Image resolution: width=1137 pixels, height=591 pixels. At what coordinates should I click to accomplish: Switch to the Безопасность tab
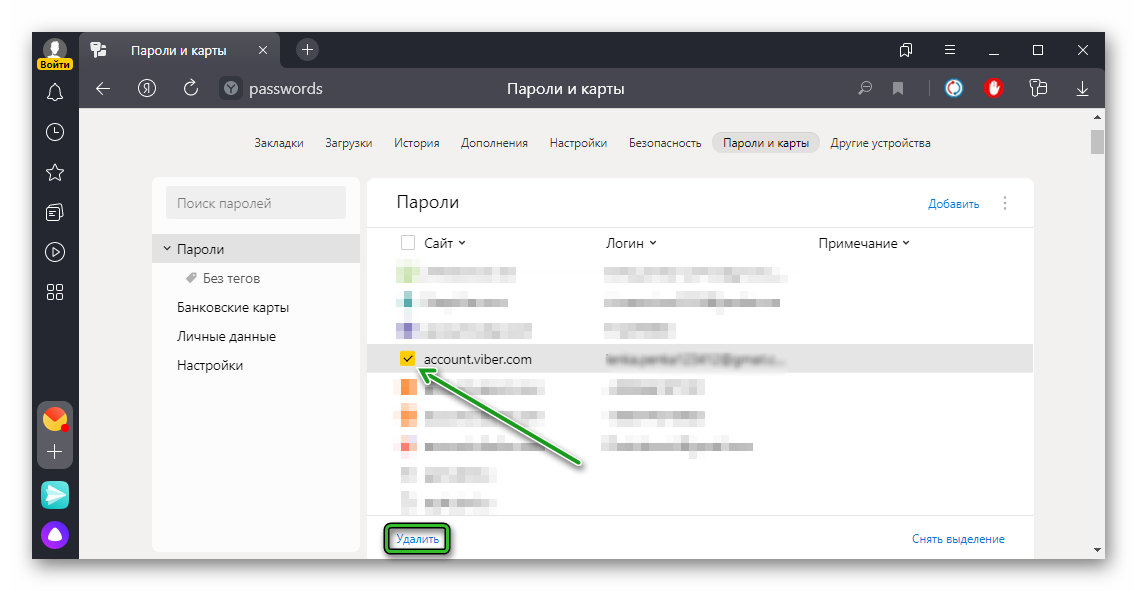click(665, 143)
